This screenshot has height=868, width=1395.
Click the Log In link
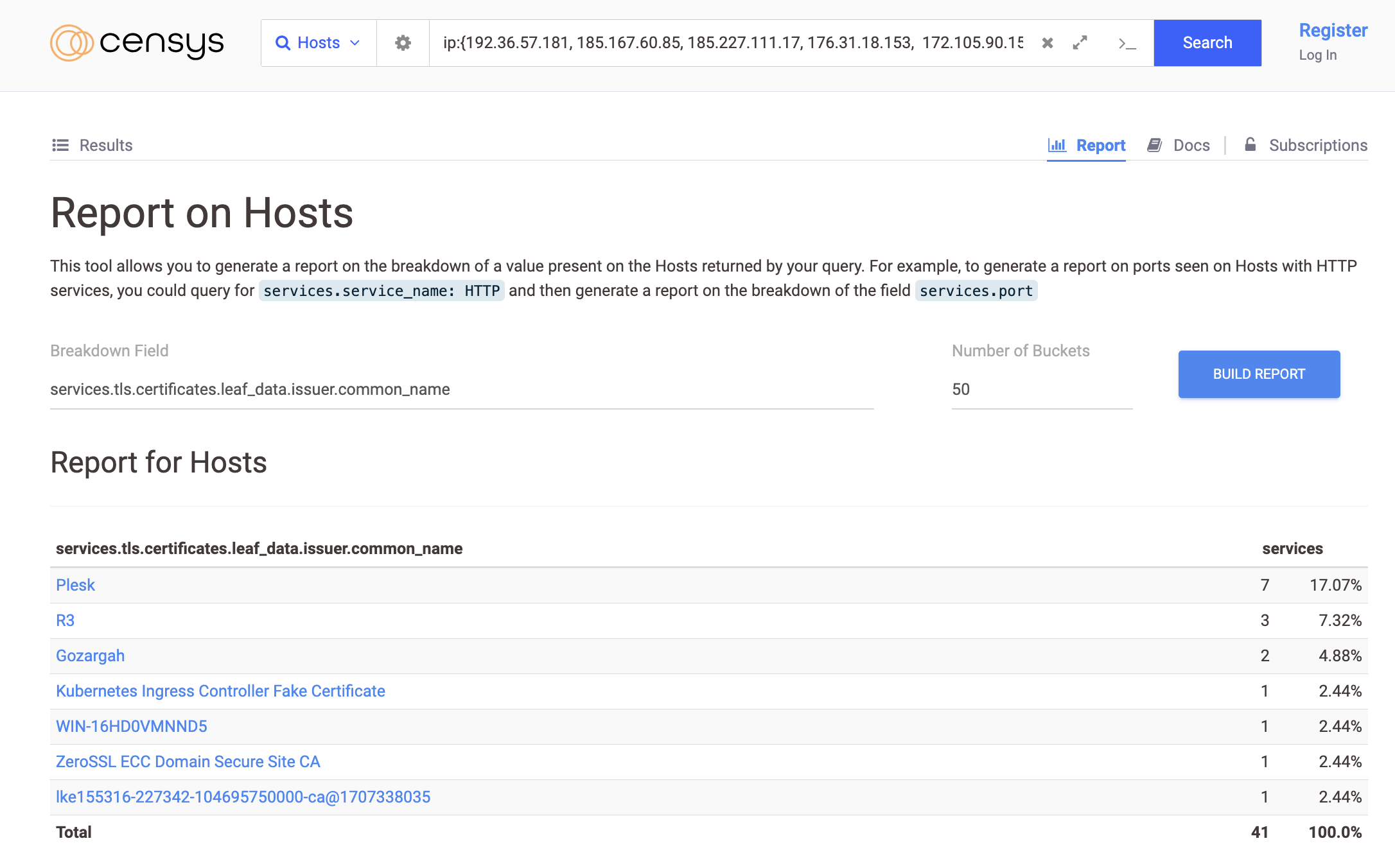click(1317, 55)
